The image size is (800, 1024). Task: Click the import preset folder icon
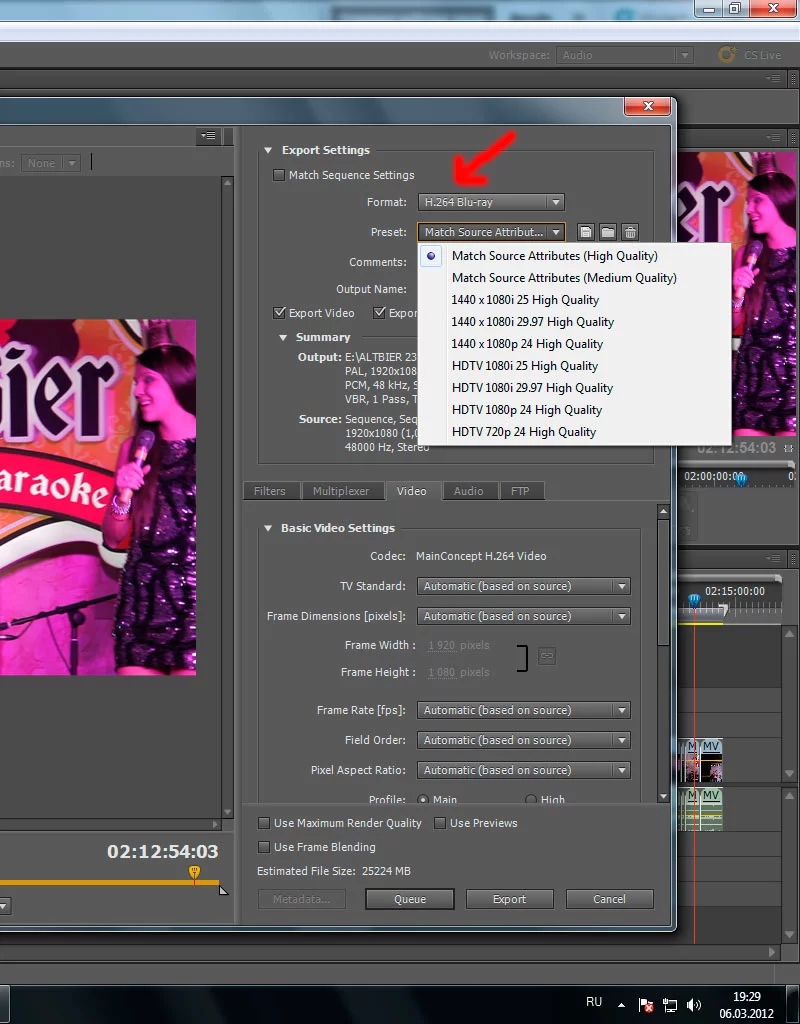pyautogui.click(x=608, y=232)
